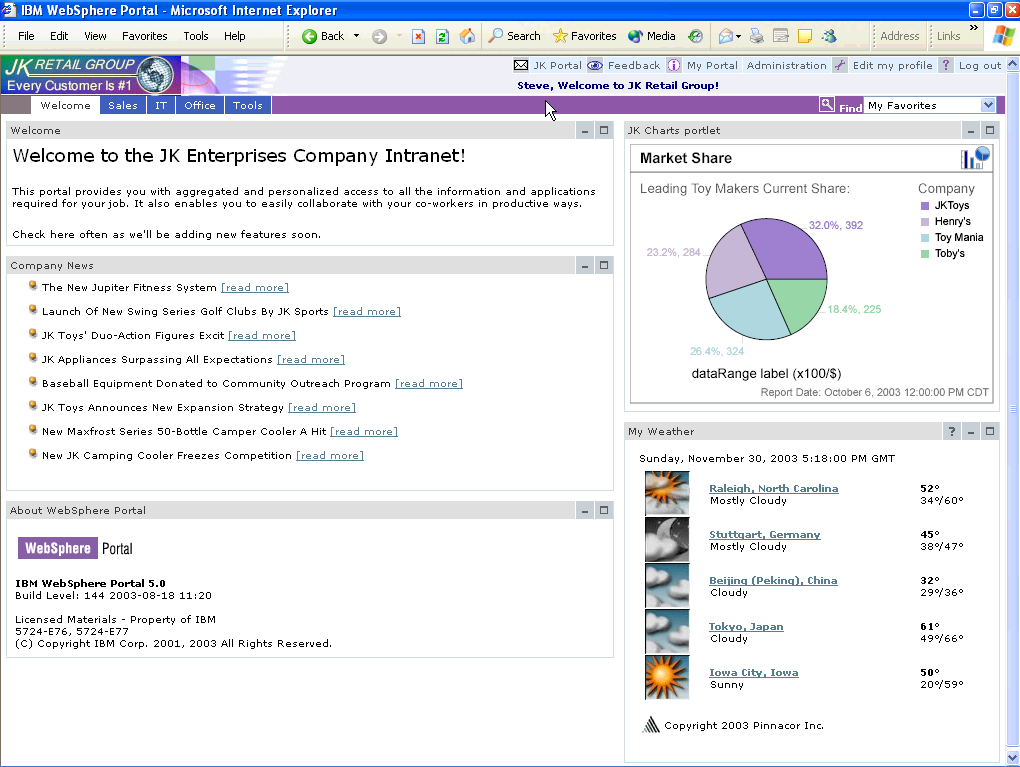
Task: Read more about New Jupiter Fitness System
Action: pos(255,288)
